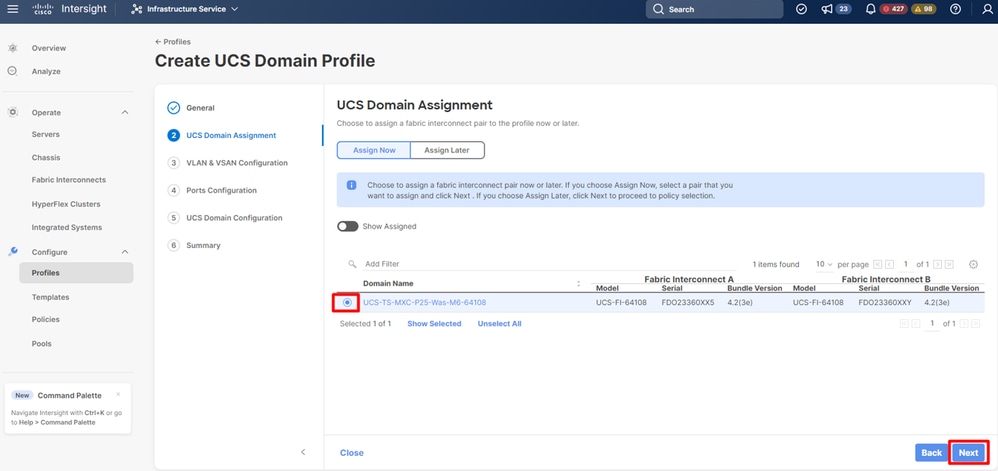
Task: Open the announcements megaphone icon
Action: [827, 9]
